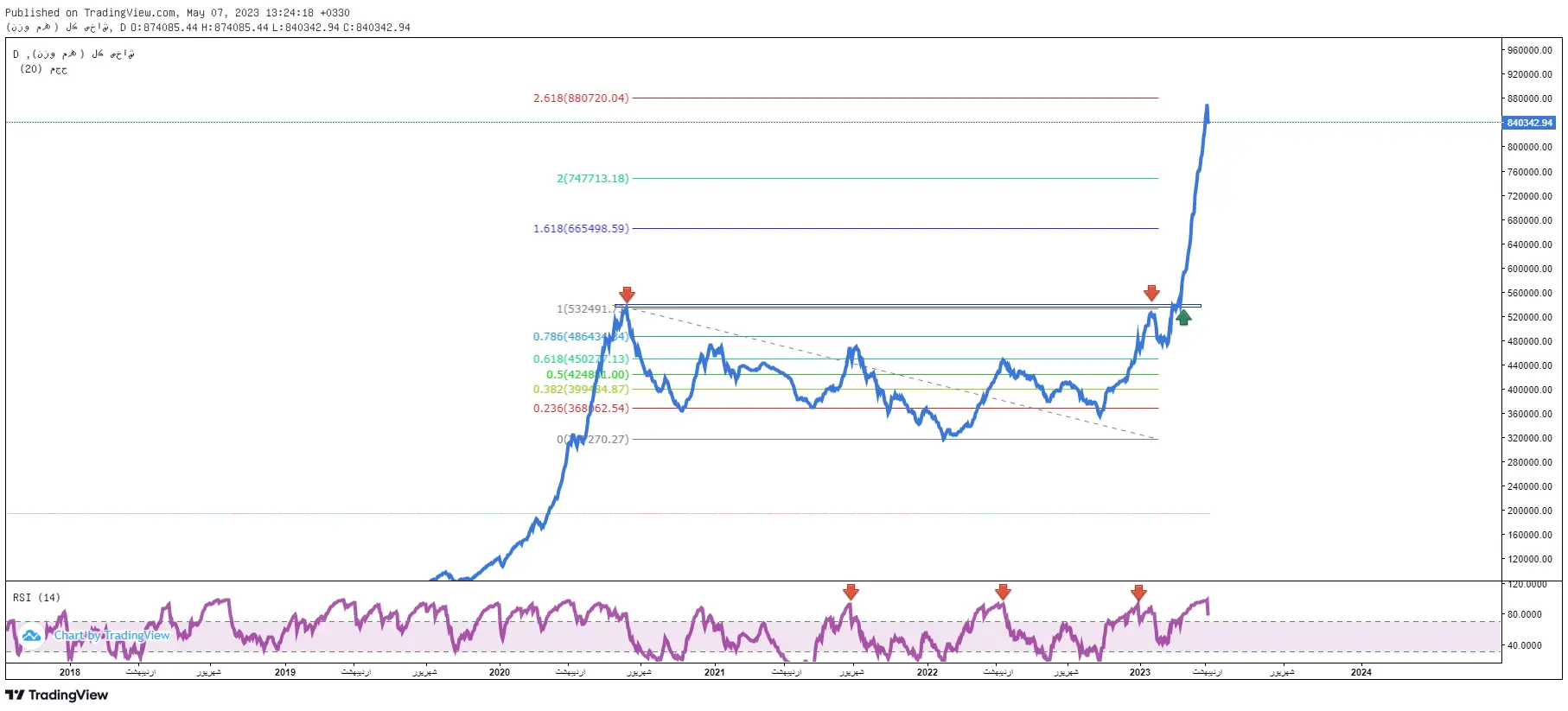Select the 1.618(665498.59) Fibonacci label

(x=581, y=229)
